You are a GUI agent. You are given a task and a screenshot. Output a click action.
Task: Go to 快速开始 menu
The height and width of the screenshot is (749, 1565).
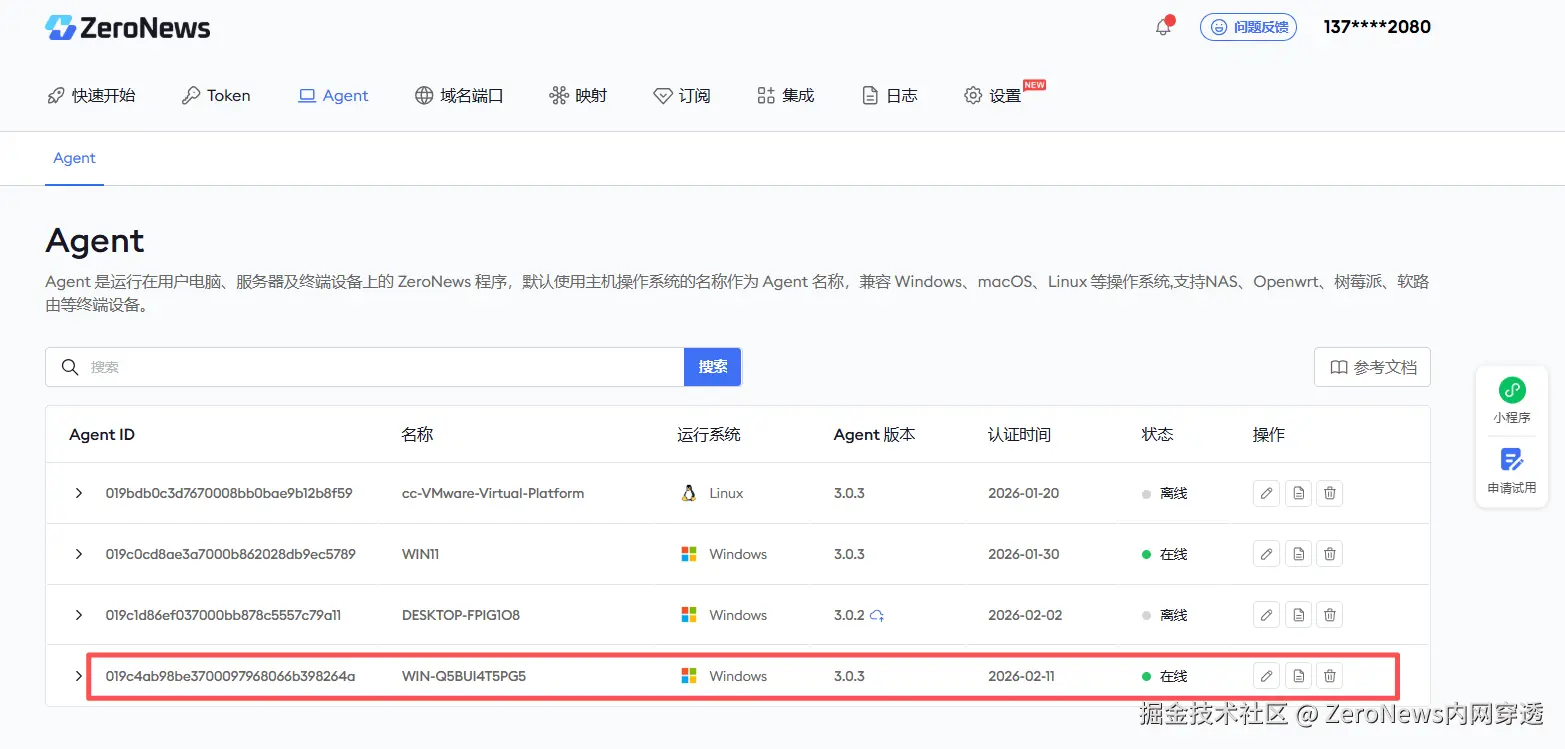[x=91, y=96]
